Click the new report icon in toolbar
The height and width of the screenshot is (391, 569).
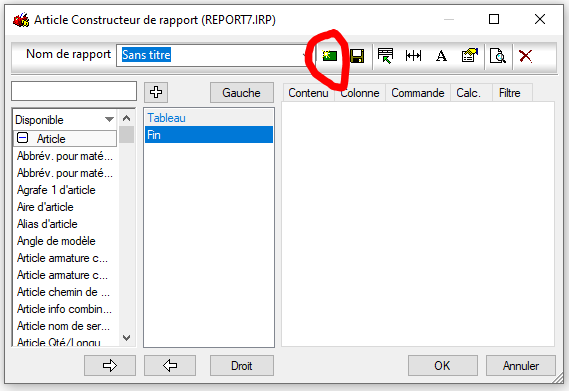pyautogui.click(x=329, y=56)
